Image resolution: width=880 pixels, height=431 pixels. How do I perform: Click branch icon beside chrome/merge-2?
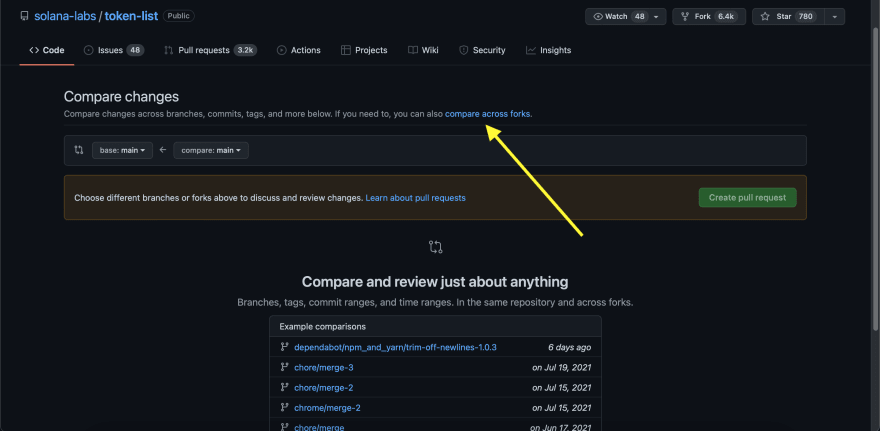(x=285, y=408)
